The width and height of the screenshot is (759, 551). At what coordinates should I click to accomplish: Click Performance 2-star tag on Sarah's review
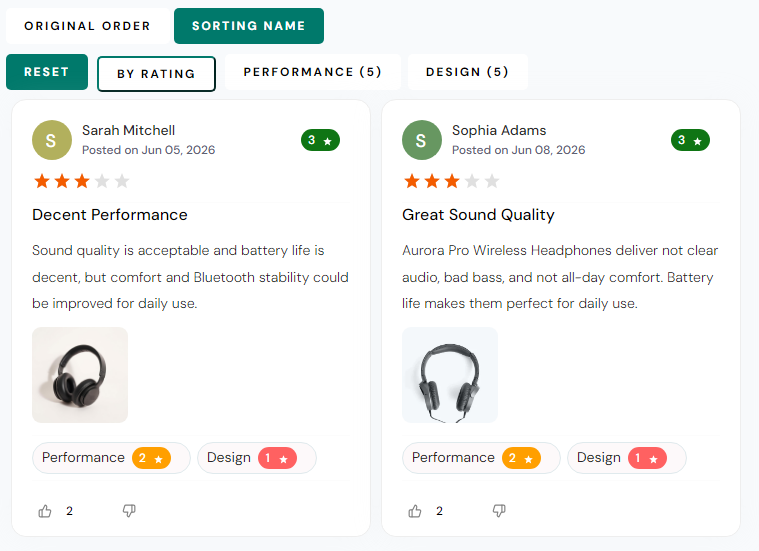(x=111, y=458)
